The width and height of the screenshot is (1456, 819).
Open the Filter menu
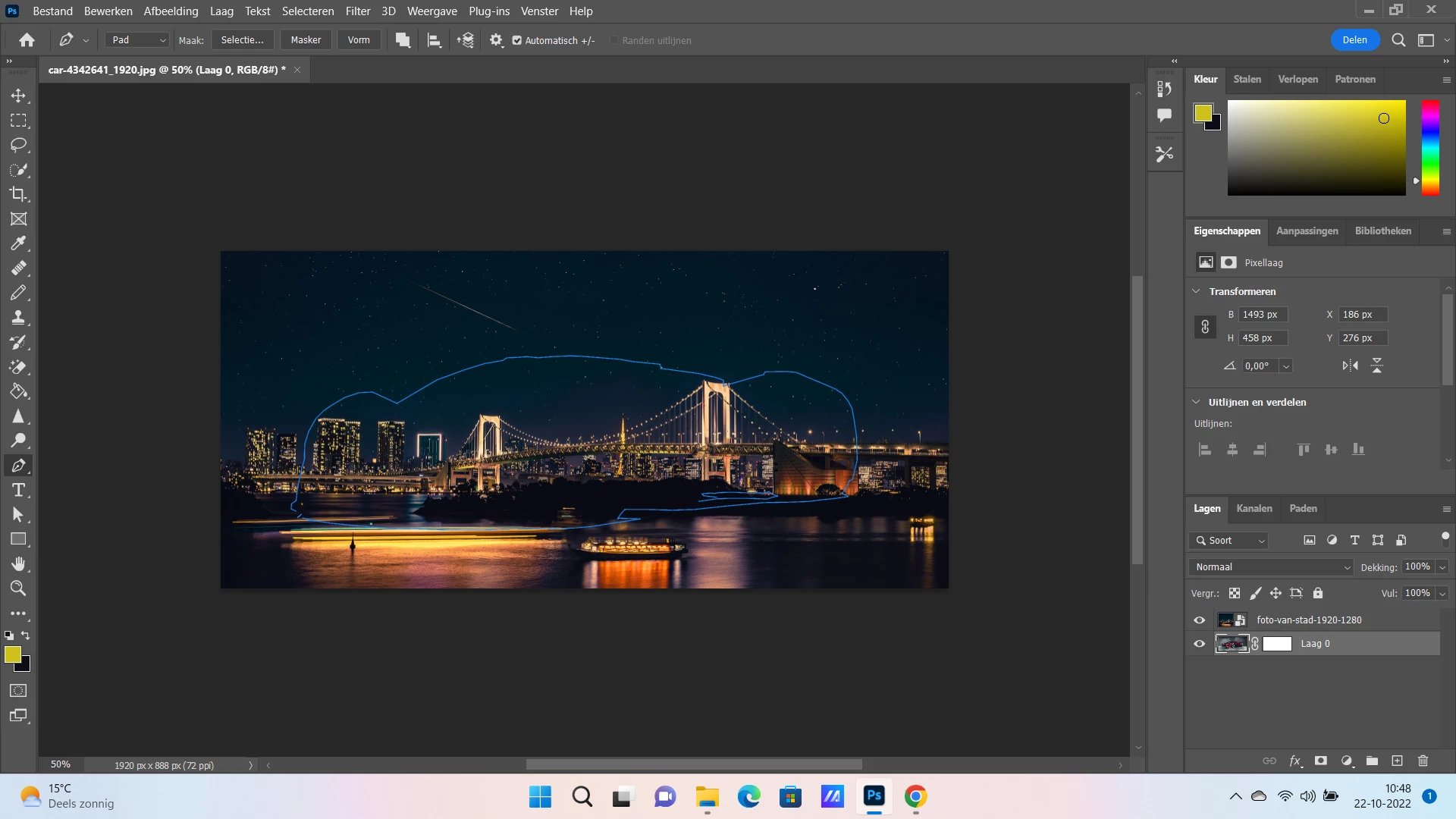pos(357,11)
